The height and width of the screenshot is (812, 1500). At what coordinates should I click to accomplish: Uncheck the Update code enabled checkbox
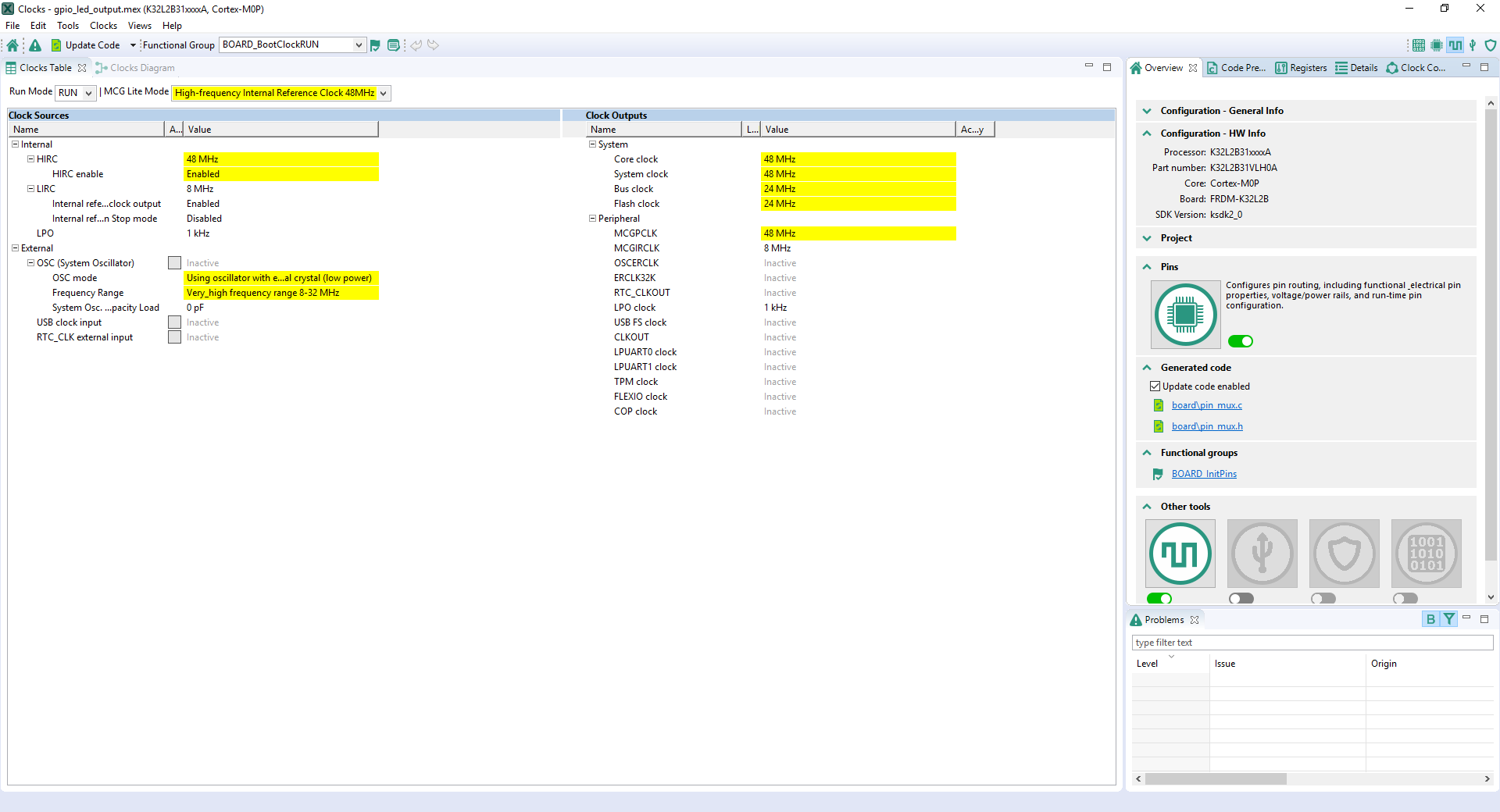coord(1155,386)
